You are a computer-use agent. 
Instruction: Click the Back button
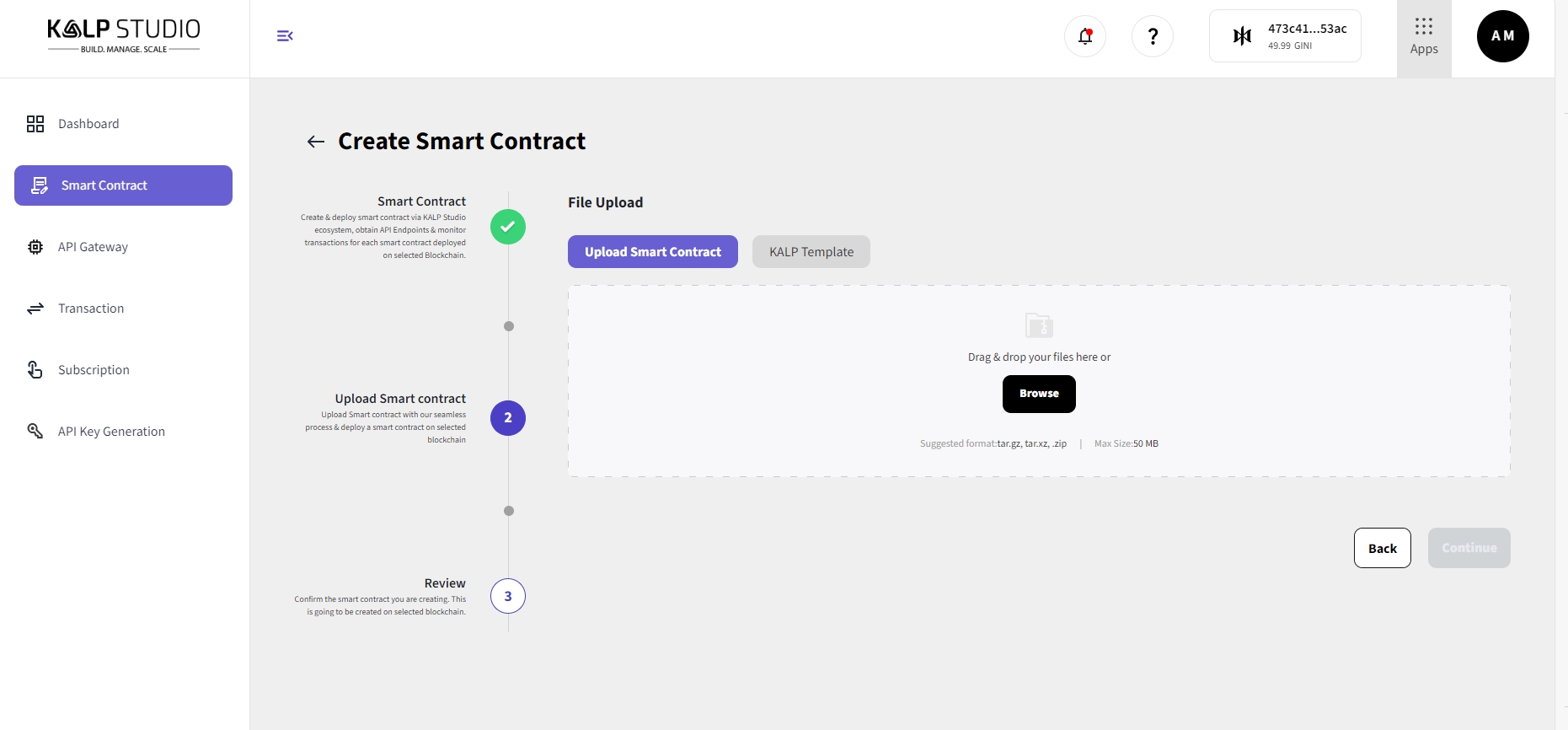coord(1382,548)
